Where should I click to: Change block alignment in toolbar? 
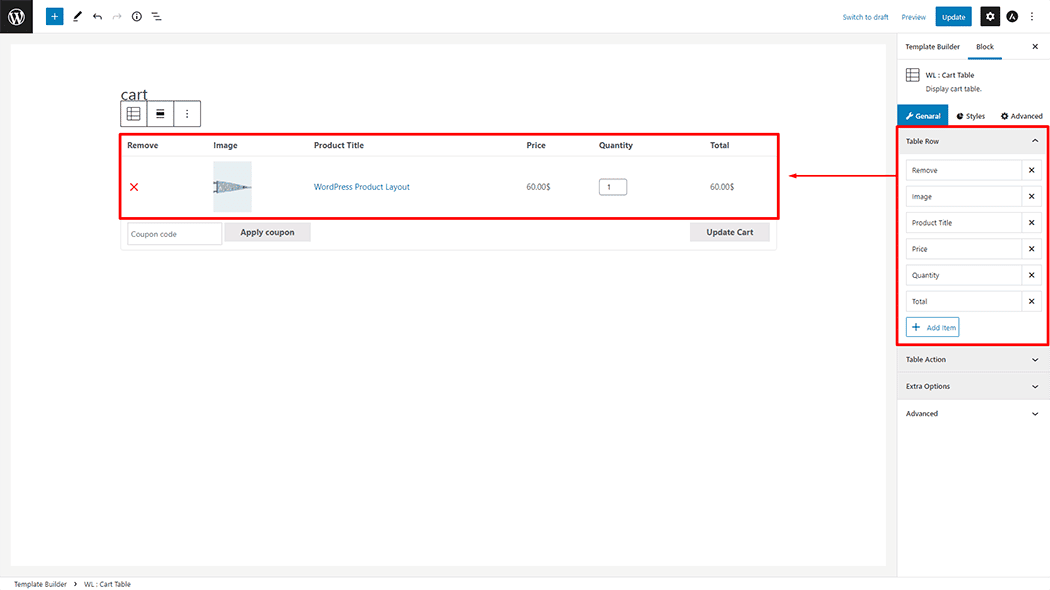[x=160, y=114]
